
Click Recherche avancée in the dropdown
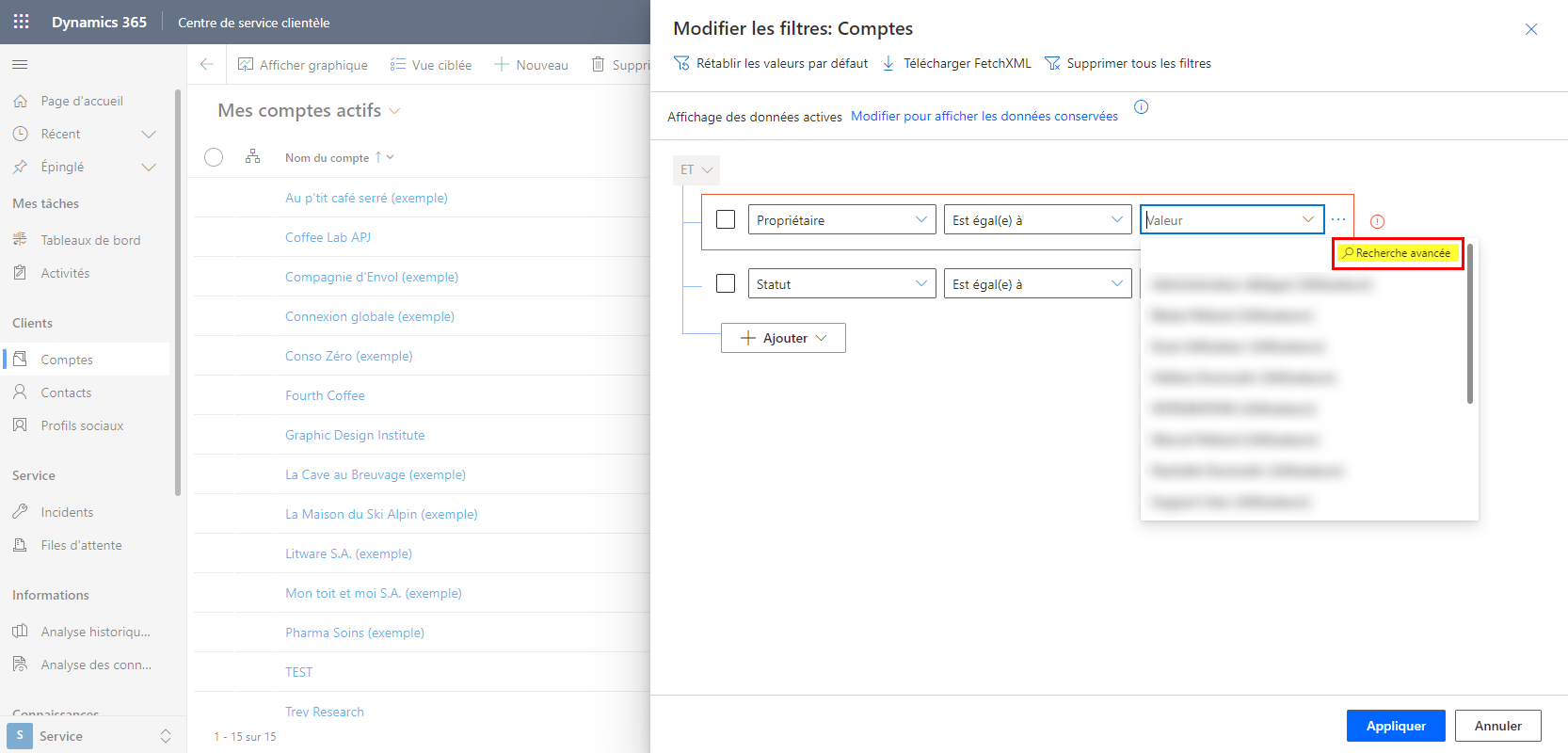[x=1398, y=253]
